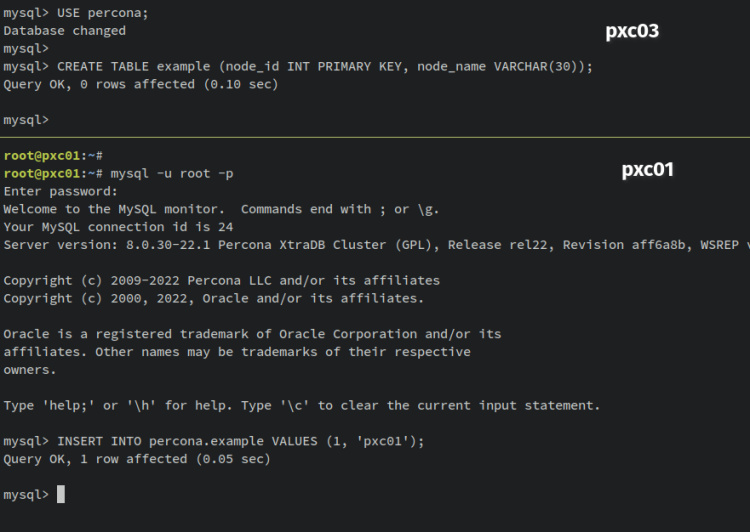
Task: Click the block cursor at the bottom mysql prompt
Action: coord(61,494)
